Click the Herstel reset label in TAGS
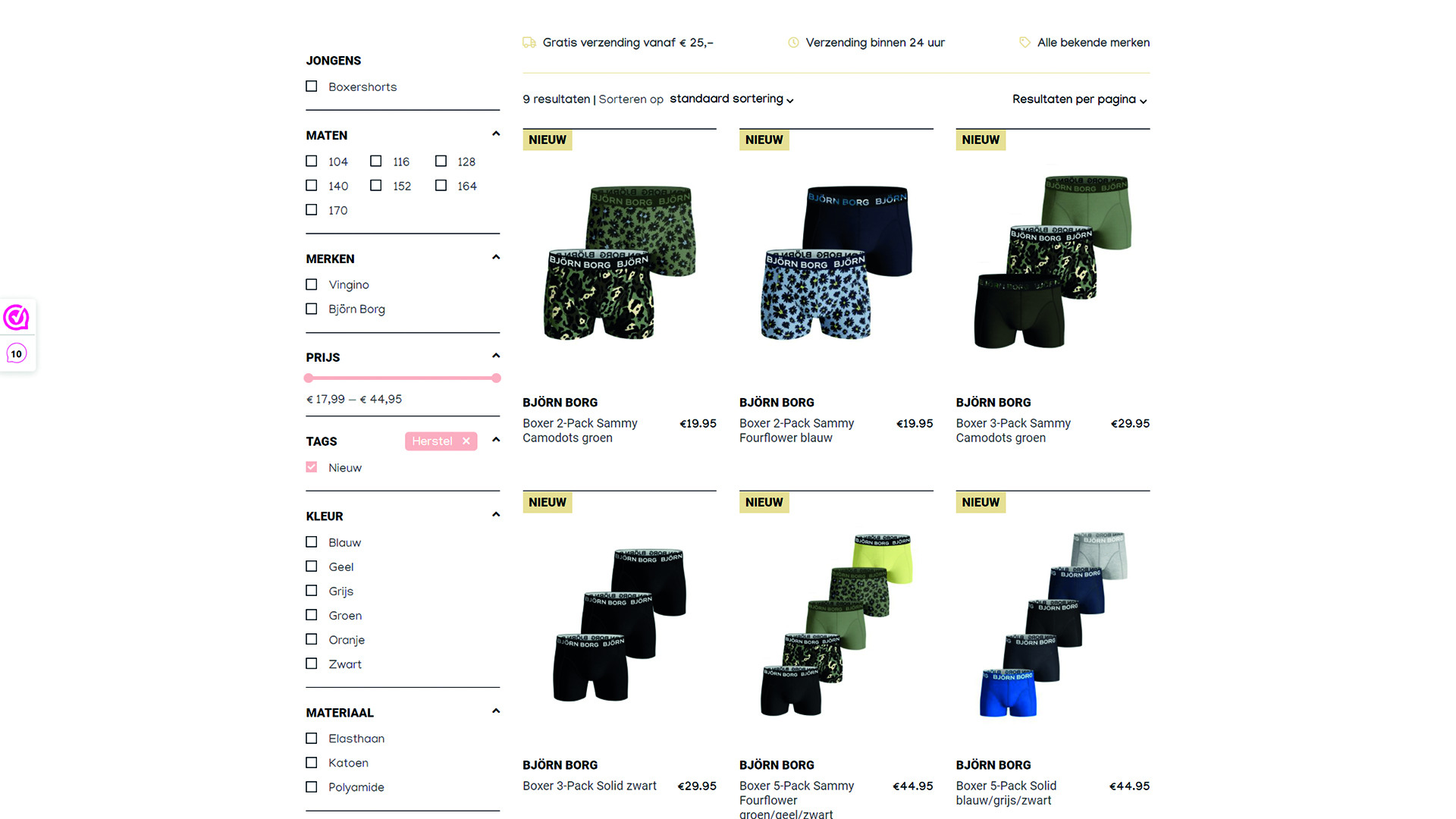 [432, 441]
